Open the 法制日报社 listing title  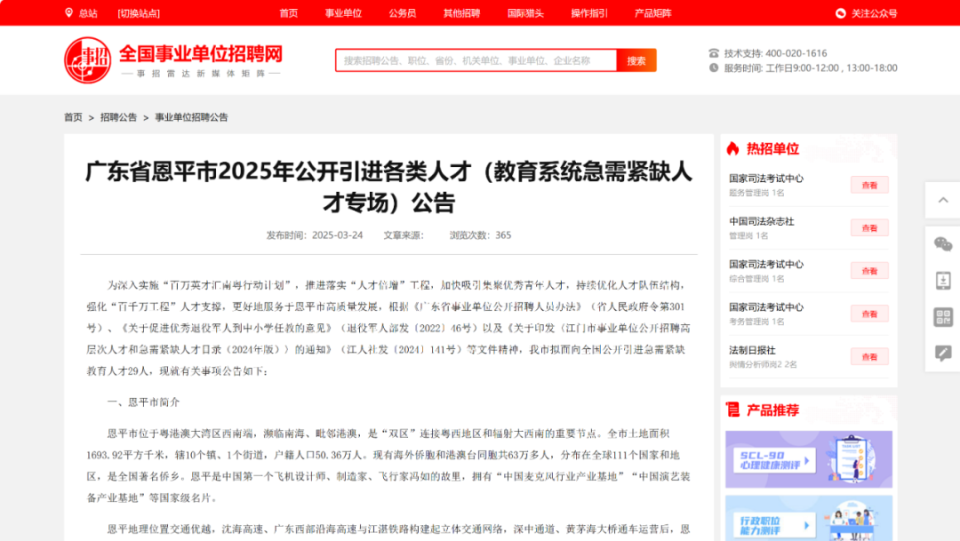click(x=752, y=350)
